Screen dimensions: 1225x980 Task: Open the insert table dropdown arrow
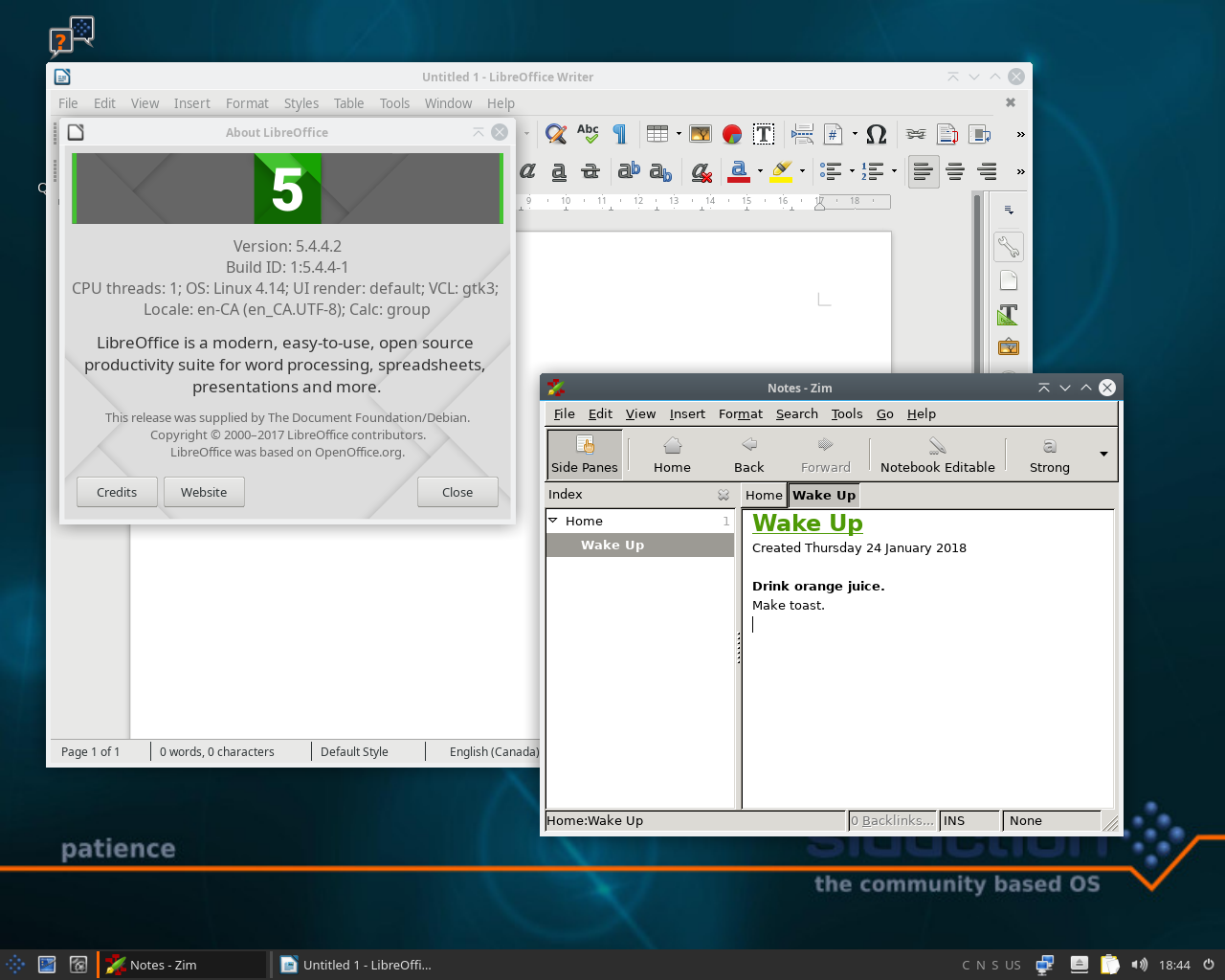coord(679,134)
